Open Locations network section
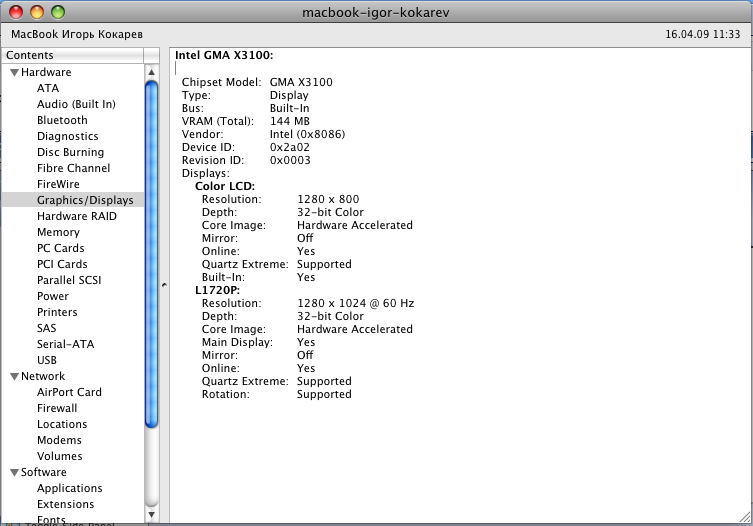The image size is (753, 526). 62,424
